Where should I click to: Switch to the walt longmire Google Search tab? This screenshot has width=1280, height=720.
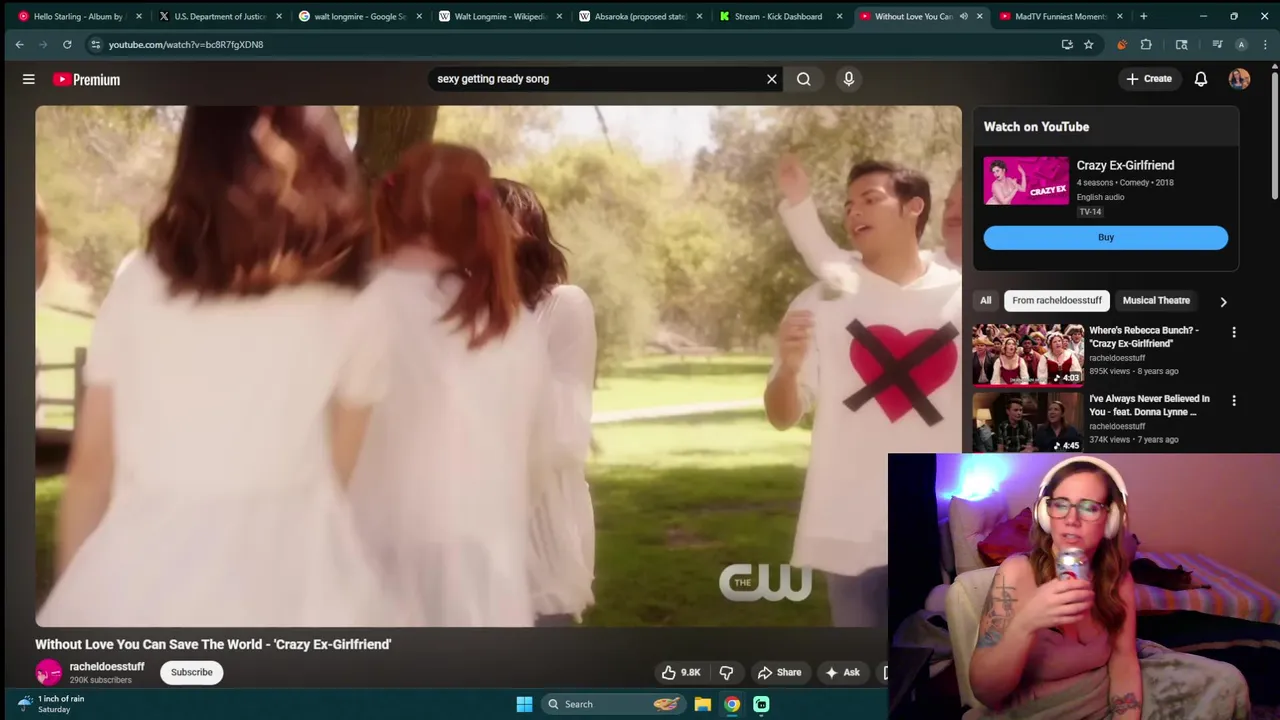pos(359,16)
